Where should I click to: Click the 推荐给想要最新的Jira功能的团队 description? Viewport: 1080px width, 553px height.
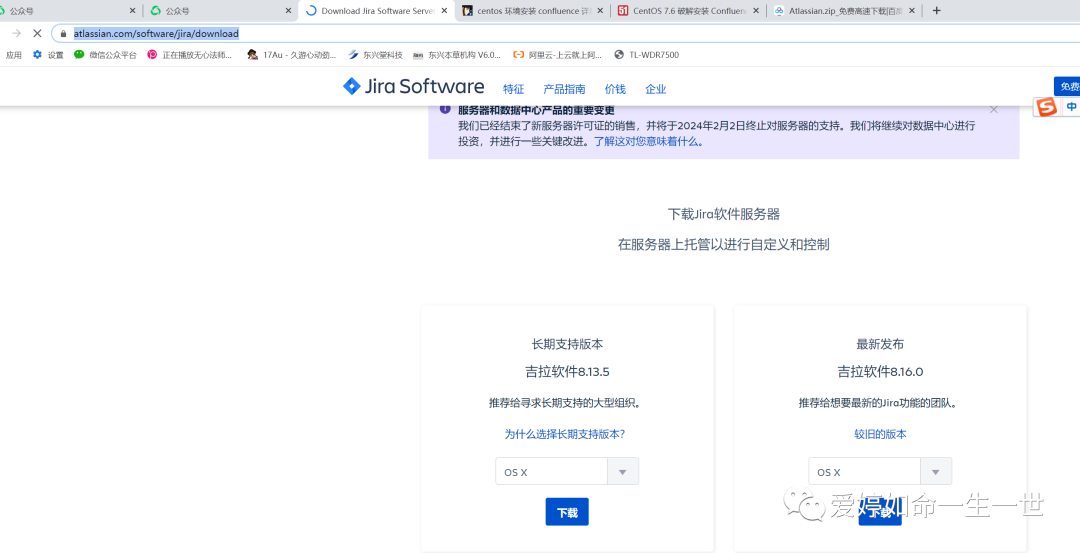tap(880, 404)
